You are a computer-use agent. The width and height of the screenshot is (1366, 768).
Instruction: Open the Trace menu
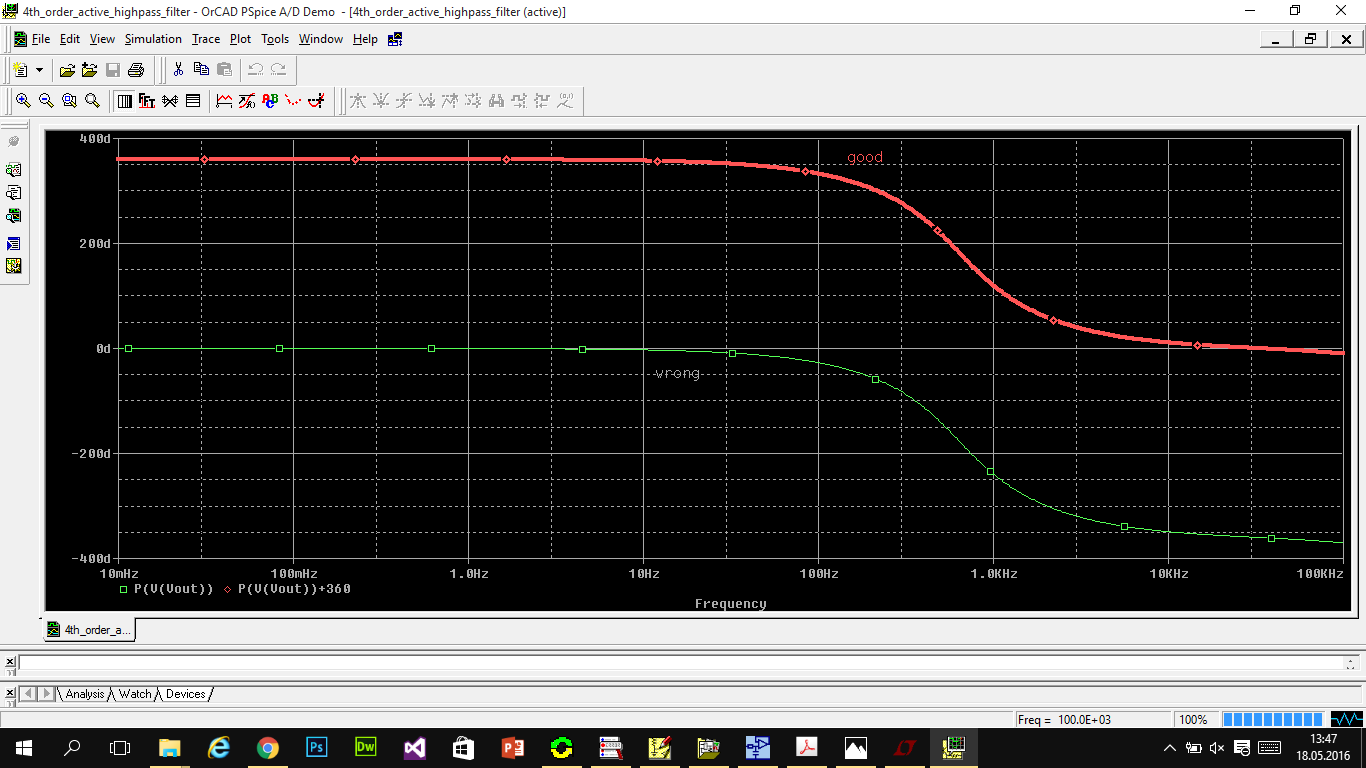pos(206,39)
